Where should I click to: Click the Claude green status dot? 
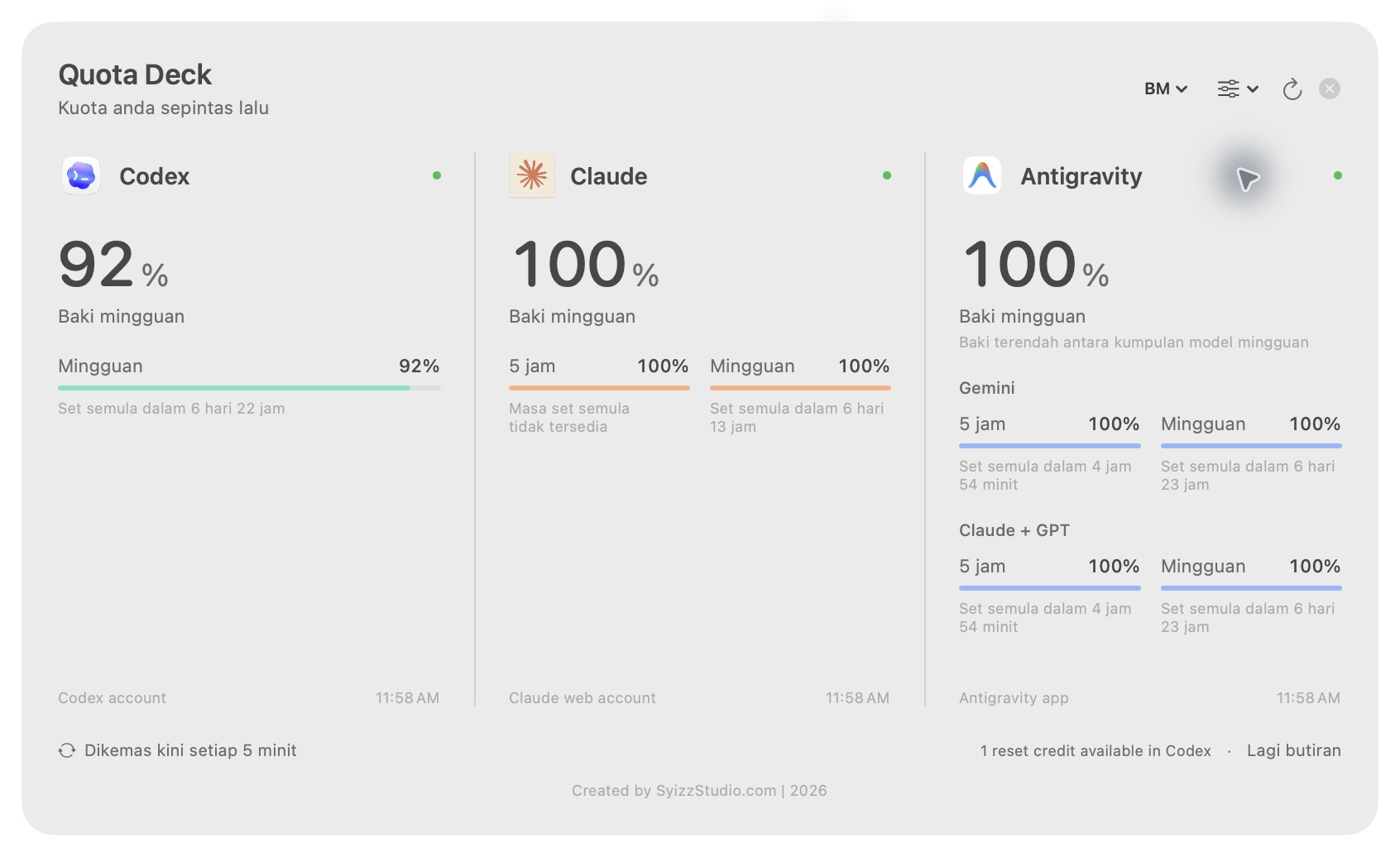[x=887, y=175]
